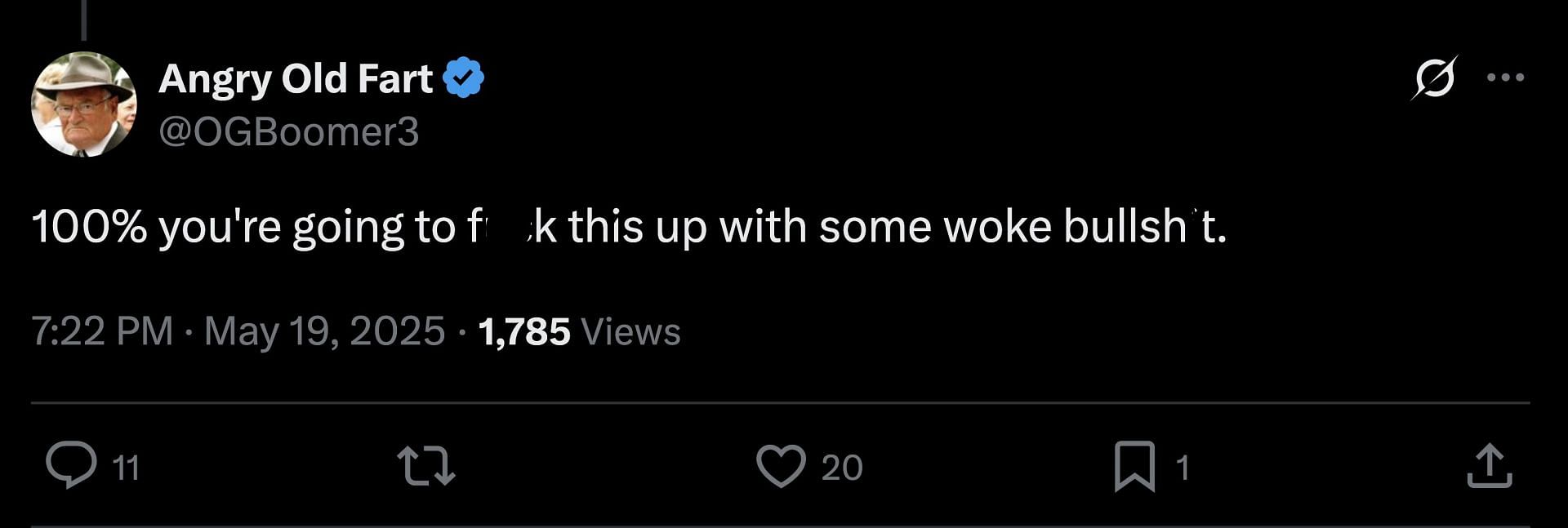1568x528 pixels.
Task: Like the post with the heart icon
Action: (781, 466)
